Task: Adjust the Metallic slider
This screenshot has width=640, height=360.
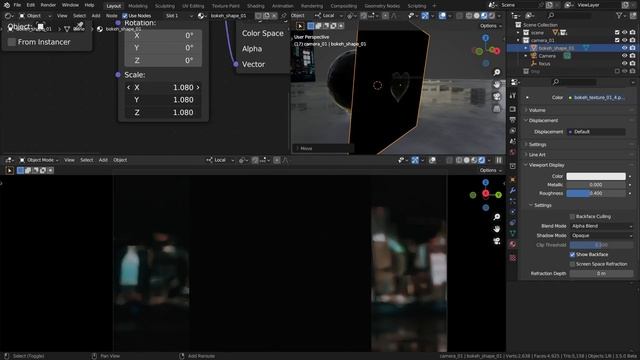Action: tap(596, 185)
